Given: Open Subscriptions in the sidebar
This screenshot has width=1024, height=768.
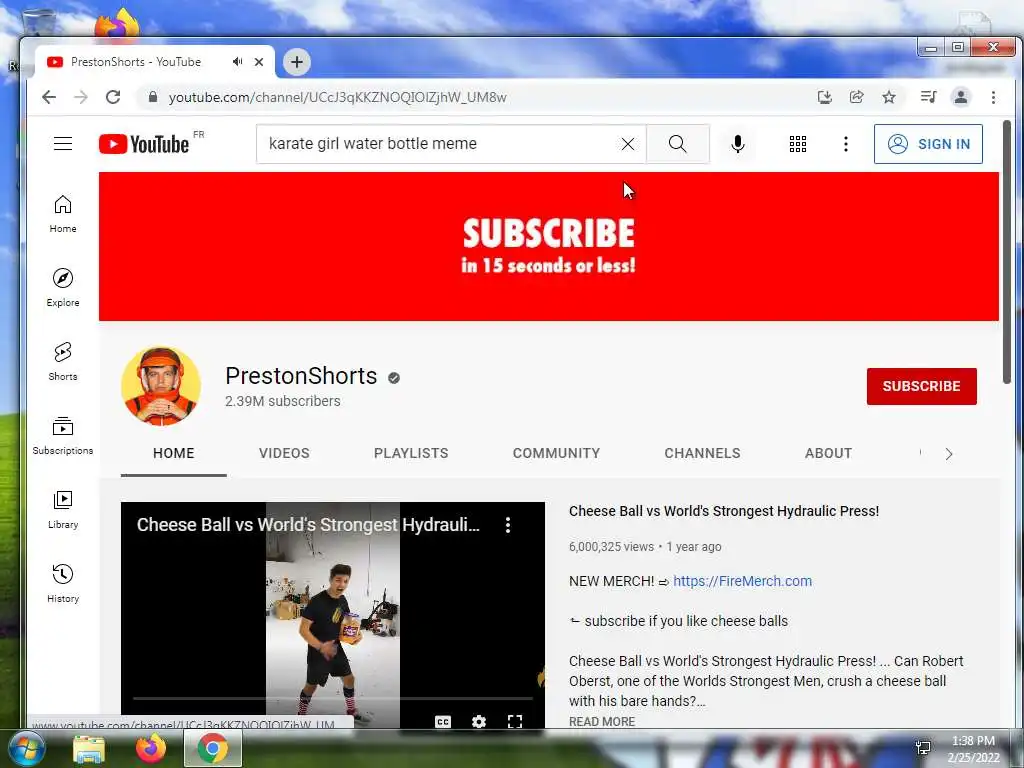Looking at the screenshot, I should pos(63,436).
